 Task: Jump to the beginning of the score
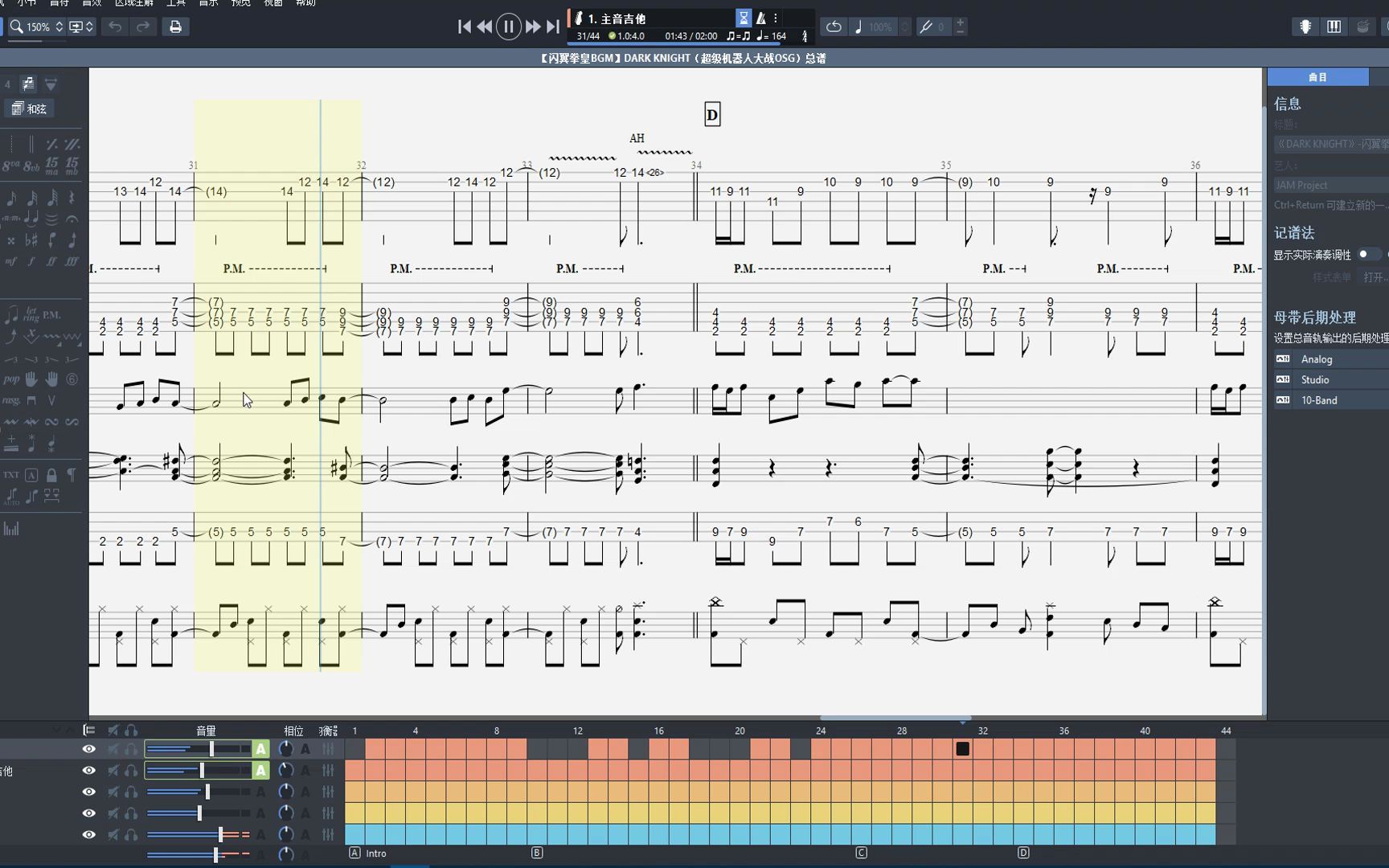(x=465, y=27)
